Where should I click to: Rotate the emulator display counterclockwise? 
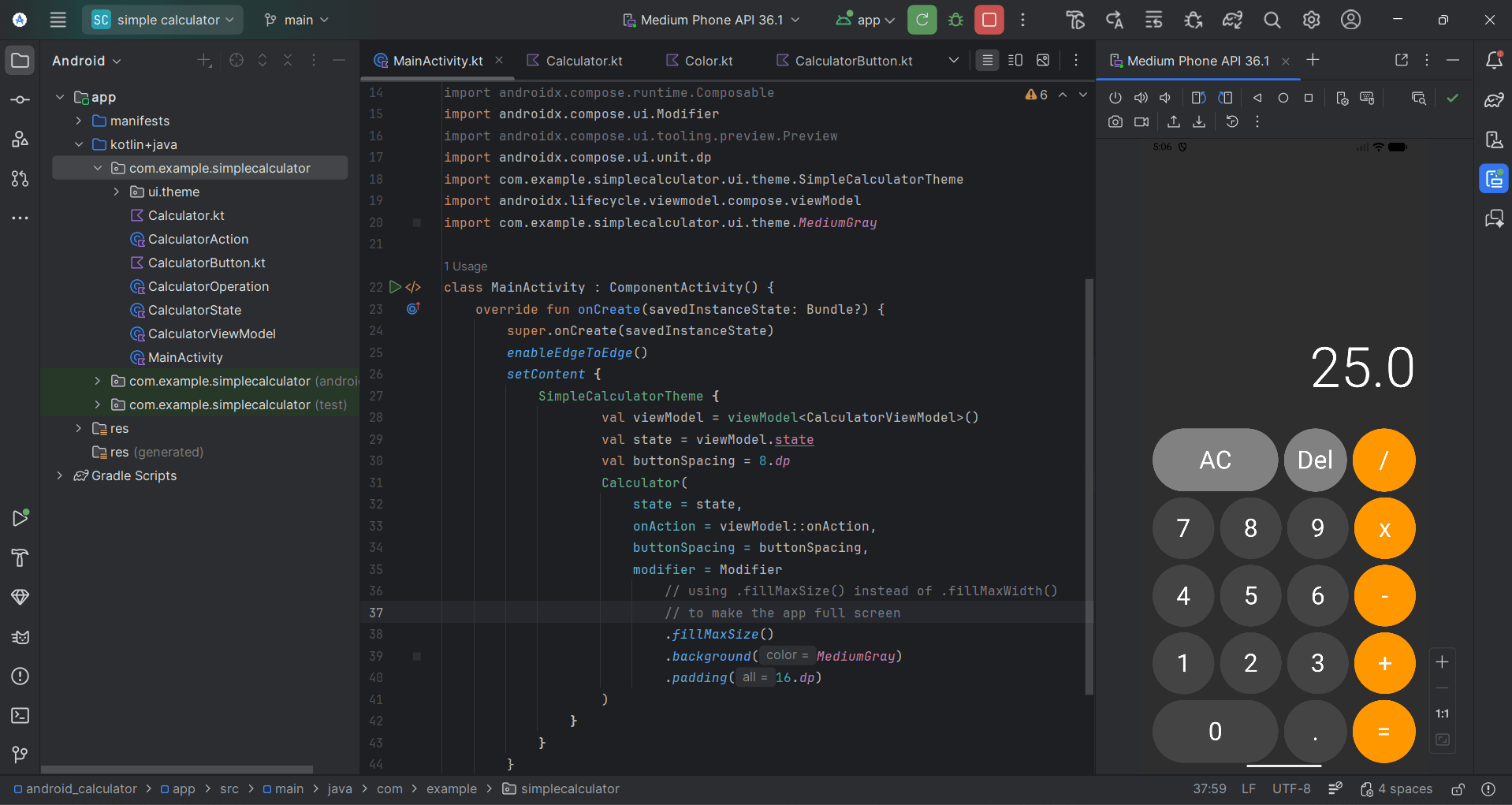click(1198, 97)
